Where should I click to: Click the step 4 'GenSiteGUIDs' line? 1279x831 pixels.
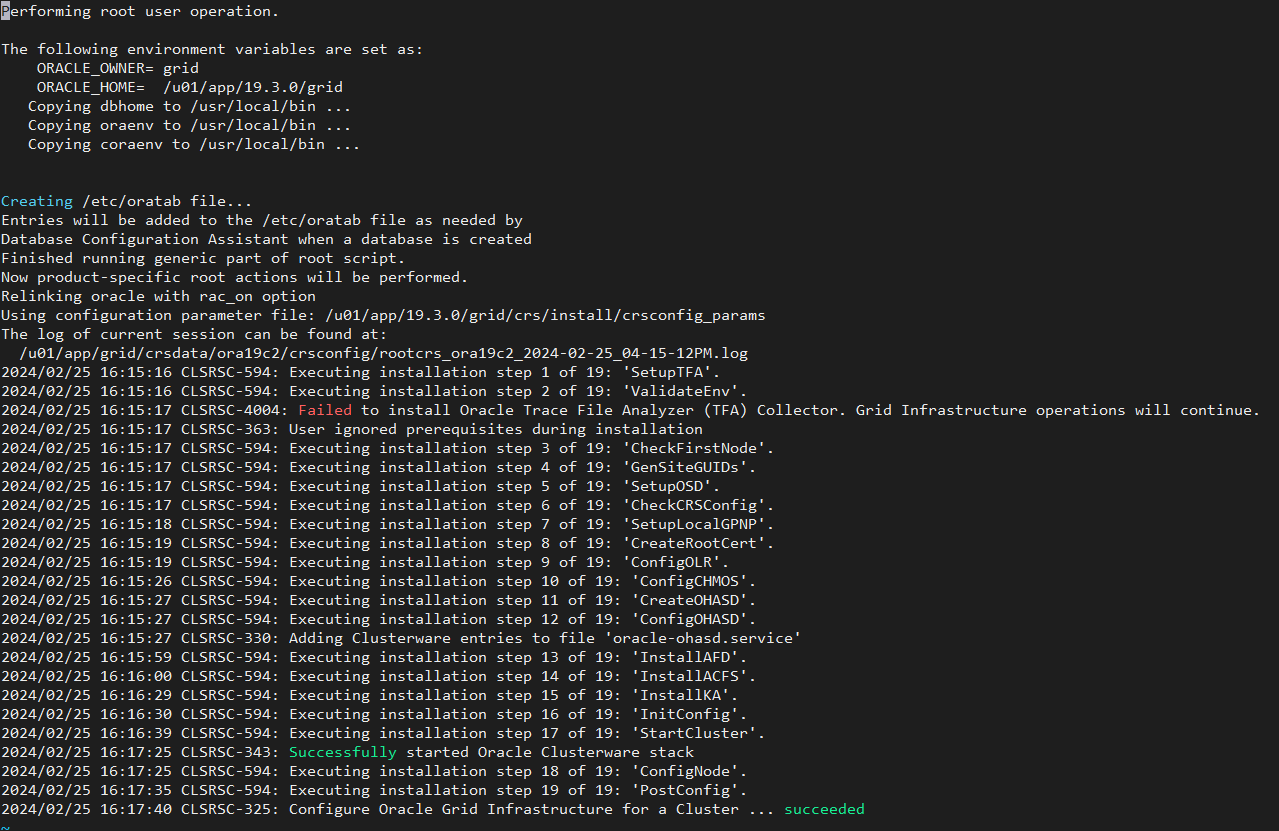pos(379,467)
